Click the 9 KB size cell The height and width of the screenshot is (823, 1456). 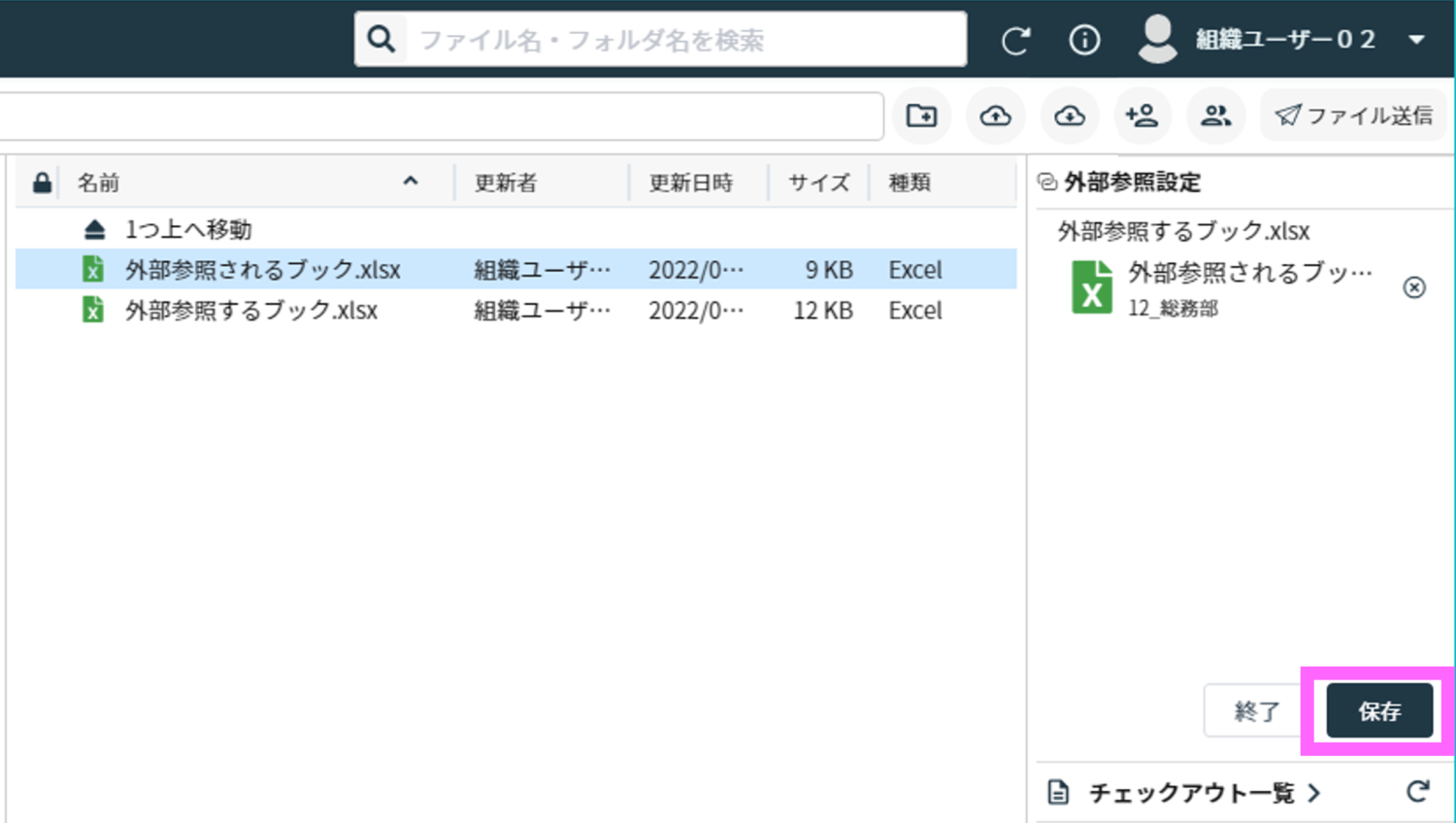pos(828,270)
